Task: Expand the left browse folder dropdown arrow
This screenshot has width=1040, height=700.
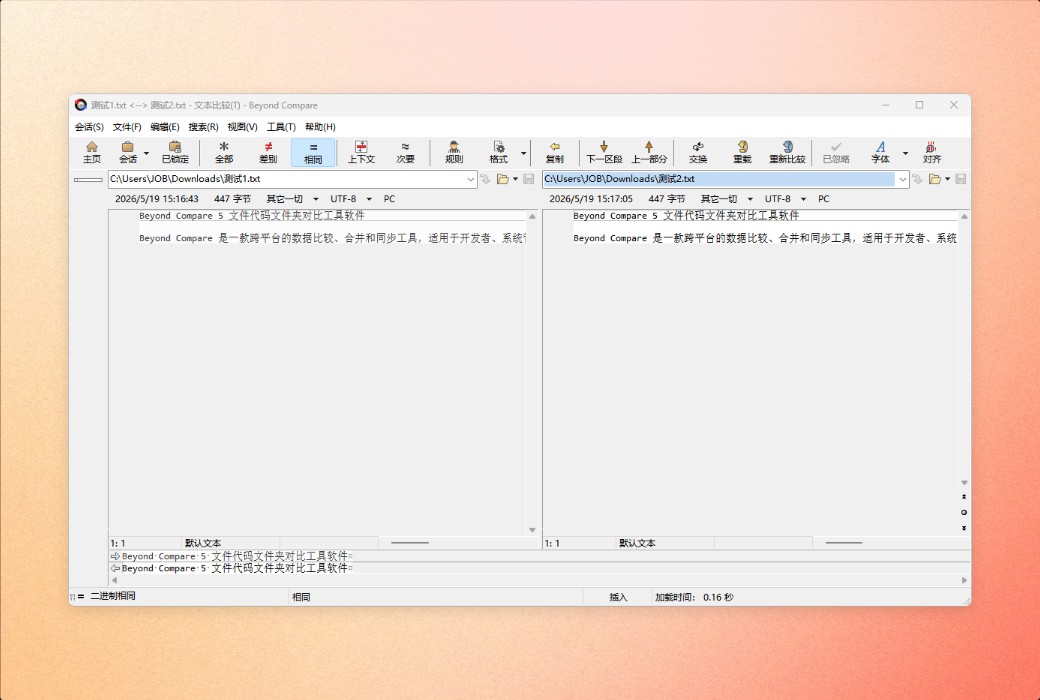Action: [515, 179]
